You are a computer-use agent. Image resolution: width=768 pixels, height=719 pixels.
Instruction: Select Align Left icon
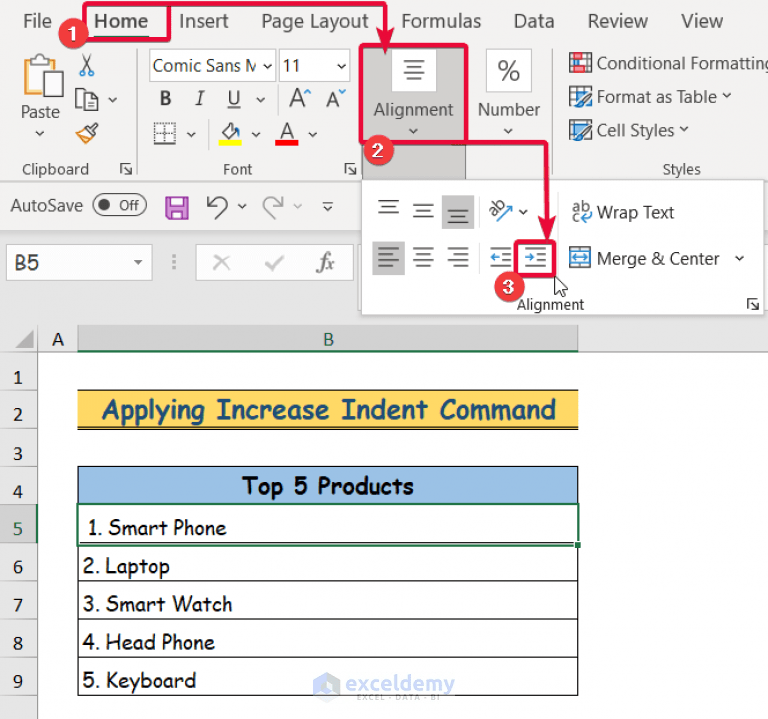(x=388, y=258)
